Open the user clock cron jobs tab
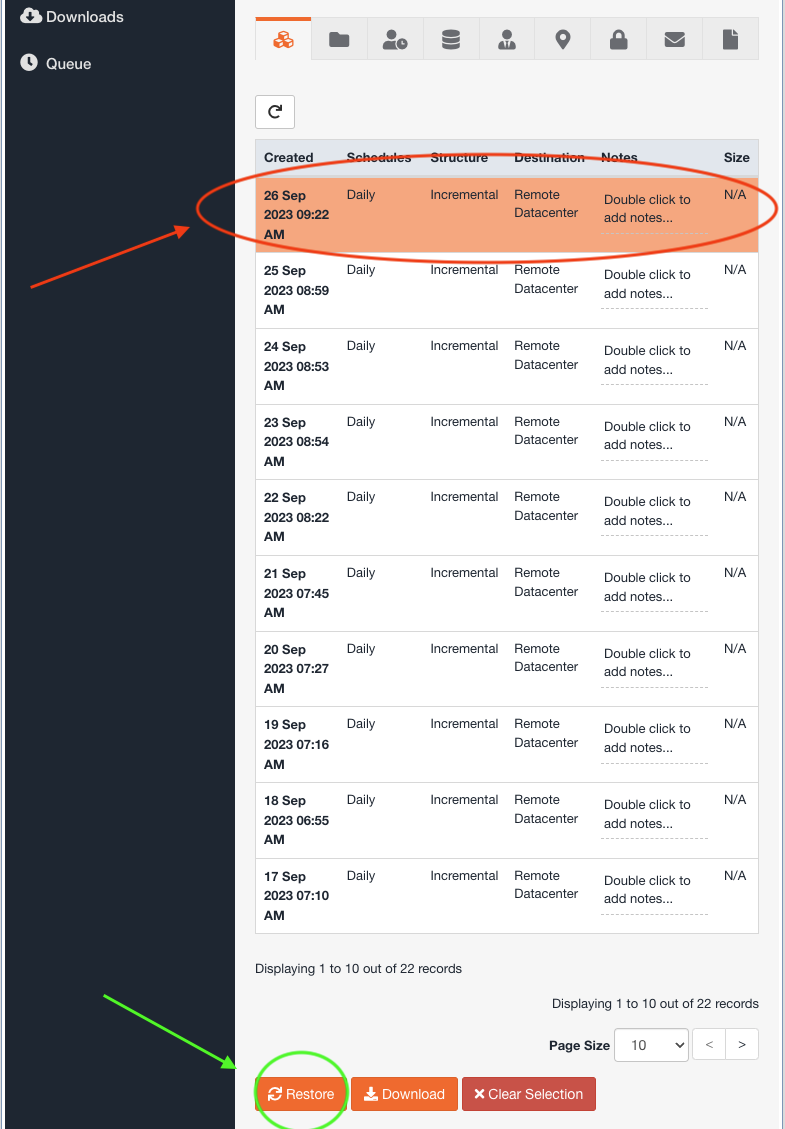Screen dimensions: 785x1129 click(395, 39)
